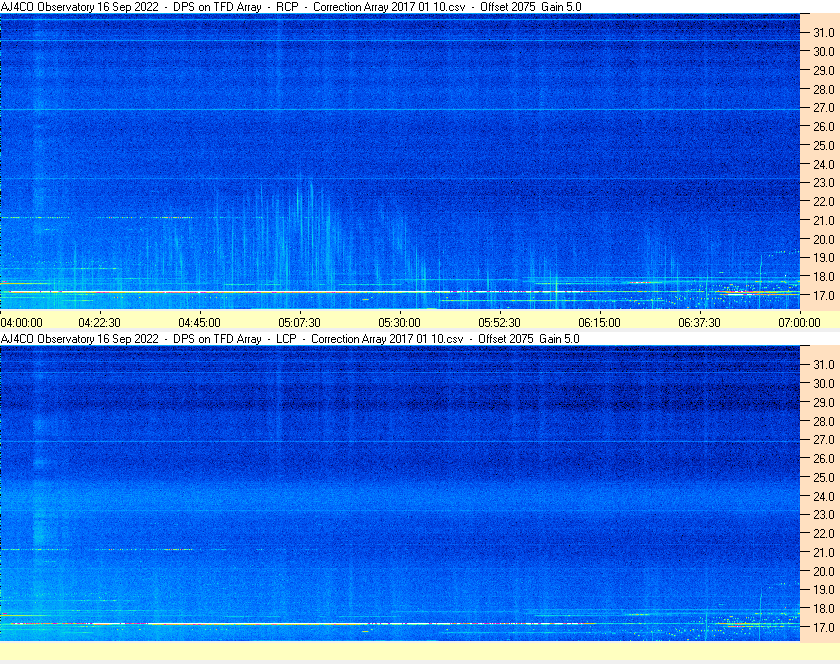Viewport: 840px width, 664px height.
Task: Click the 30.0 frequency label on LCP chart
Action: tap(824, 383)
